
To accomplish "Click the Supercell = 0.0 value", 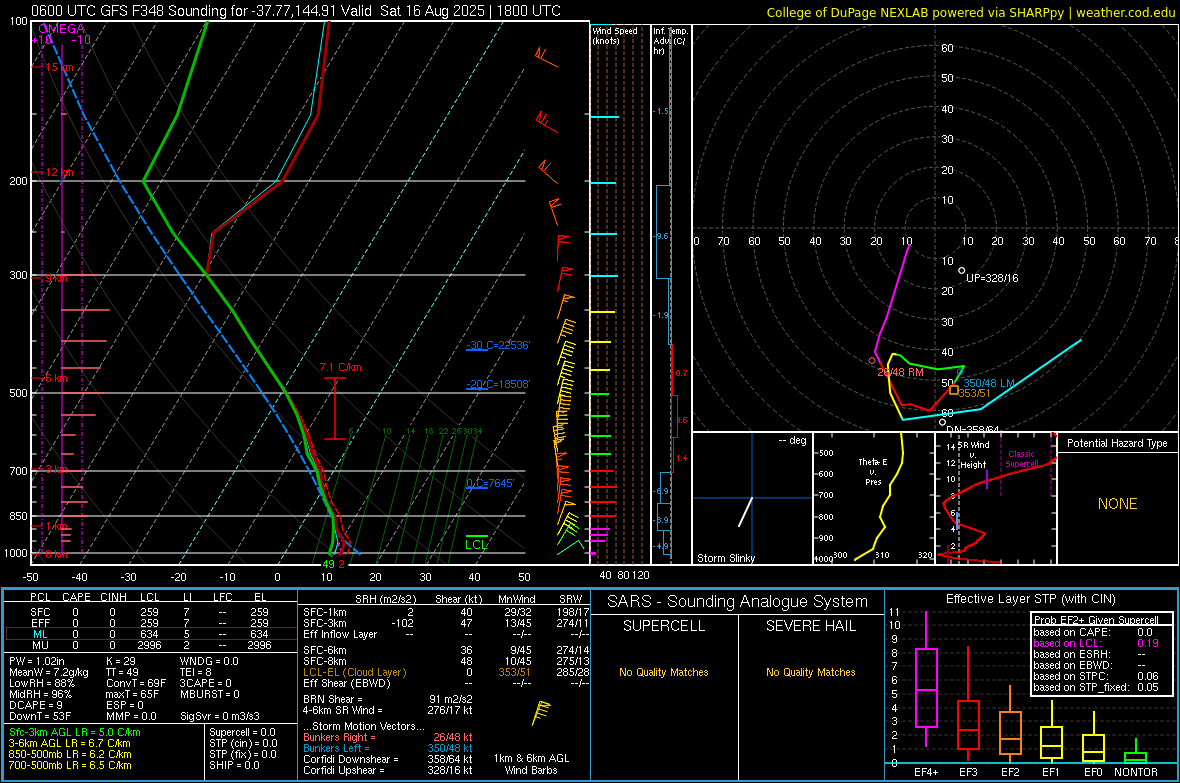I will tap(242, 732).
